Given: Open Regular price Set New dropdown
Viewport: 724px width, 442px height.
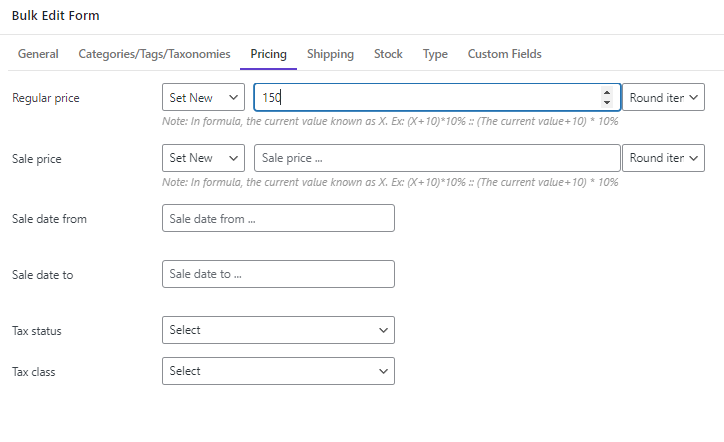Looking at the screenshot, I should 203,97.
